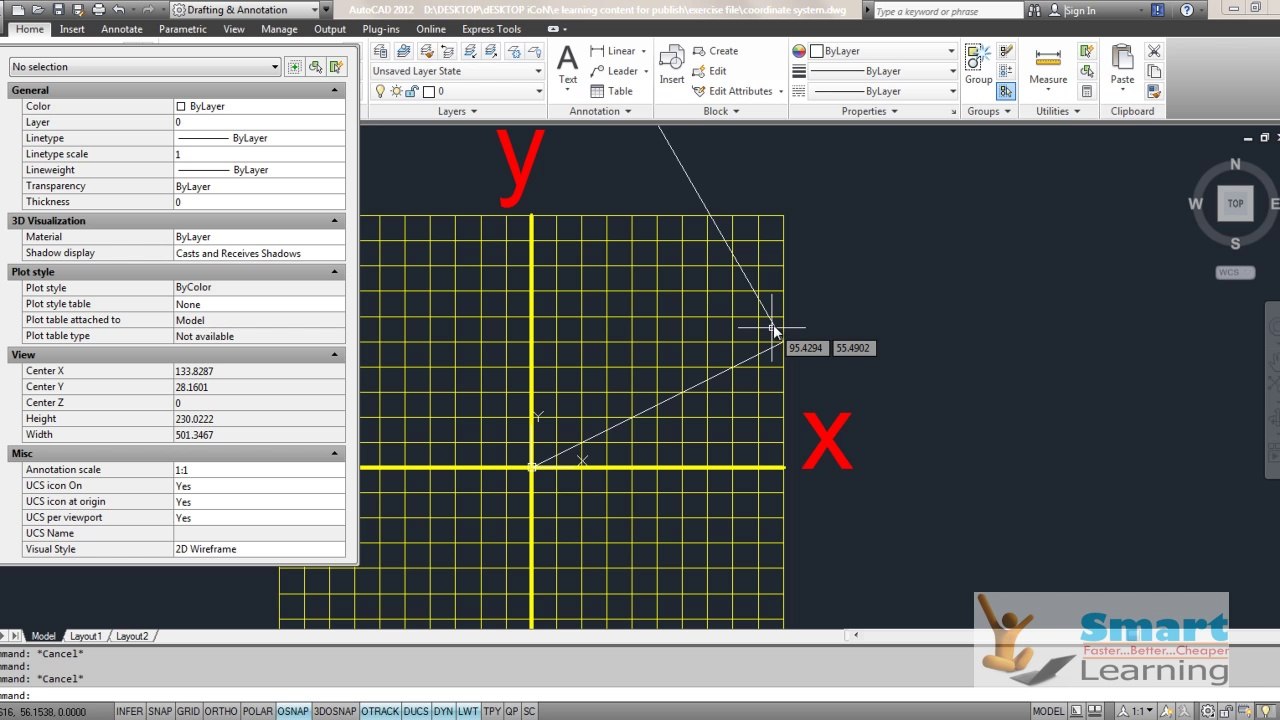Viewport: 1280px width, 720px height.
Task: Open the Annotate ribbon tab
Action: tap(122, 29)
